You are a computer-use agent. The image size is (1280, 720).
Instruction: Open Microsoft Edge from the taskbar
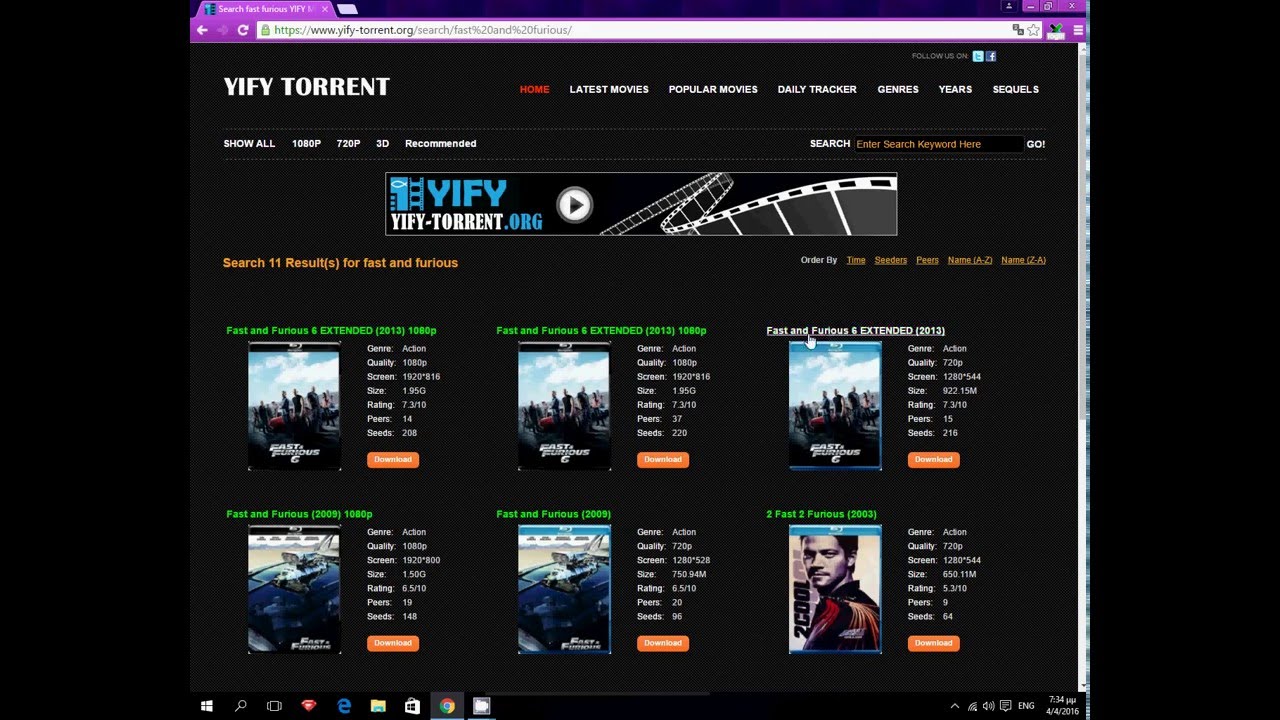point(344,706)
